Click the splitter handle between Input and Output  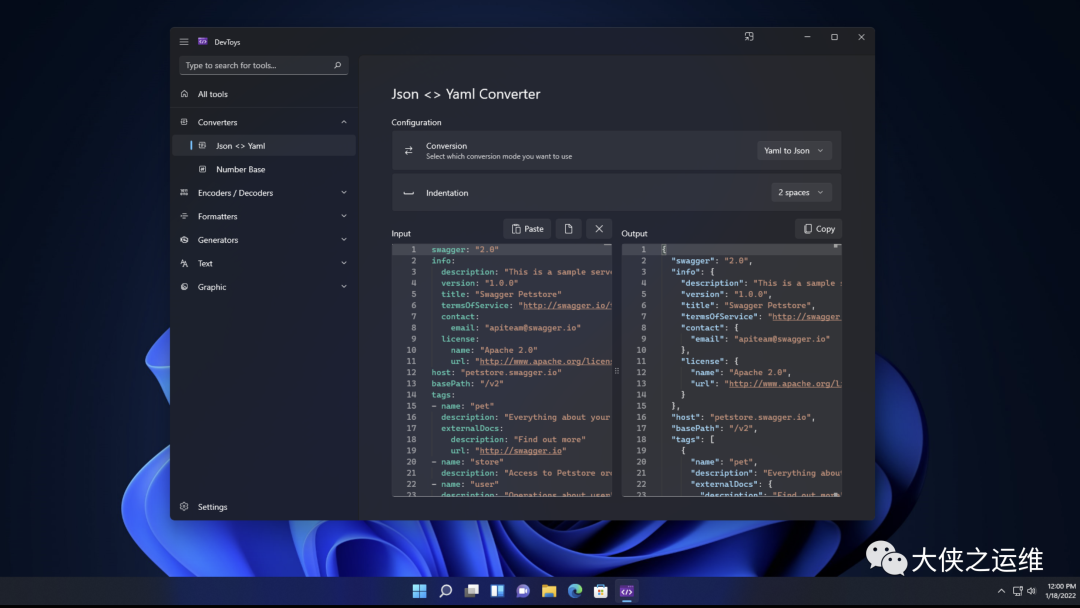click(x=616, y=370)
